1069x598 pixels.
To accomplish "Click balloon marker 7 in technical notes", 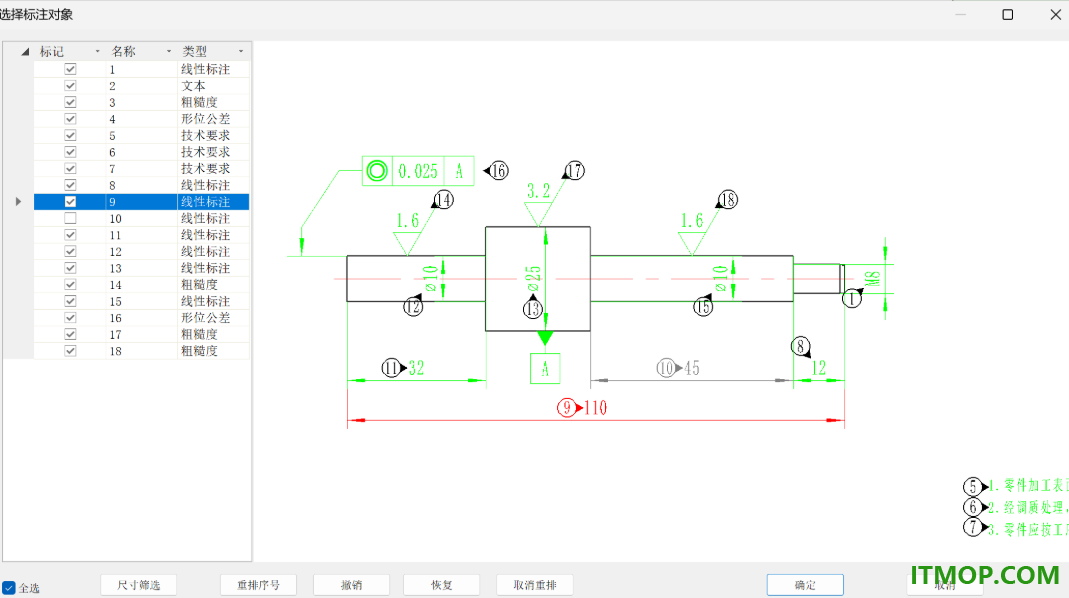I will tap(972, 527).
